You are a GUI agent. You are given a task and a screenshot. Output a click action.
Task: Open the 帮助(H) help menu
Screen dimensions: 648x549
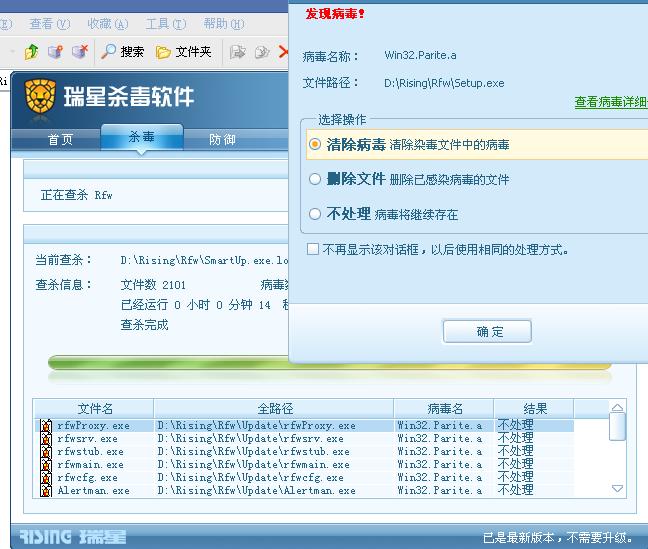click(x=224, y=24)
